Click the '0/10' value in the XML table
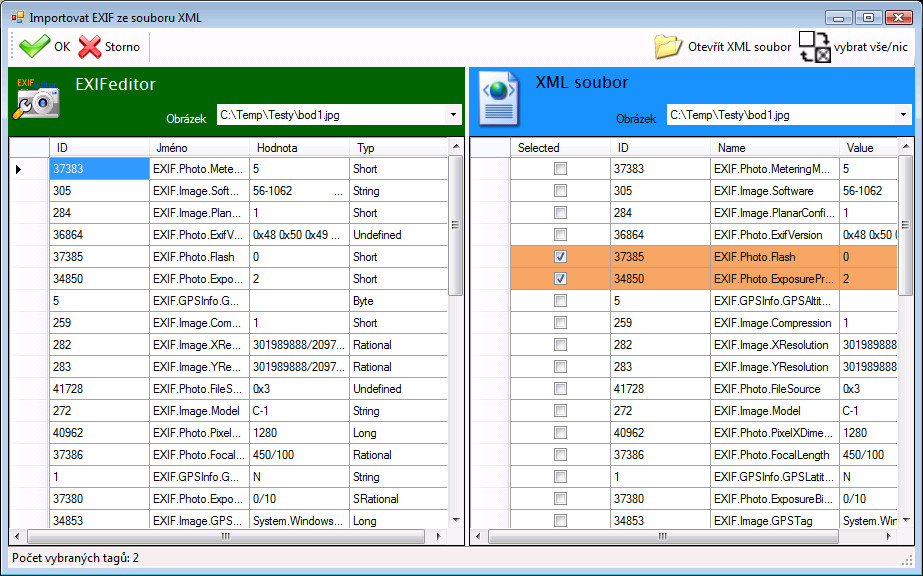This screenshot has width=923, height=576. (x=868, y=499)
